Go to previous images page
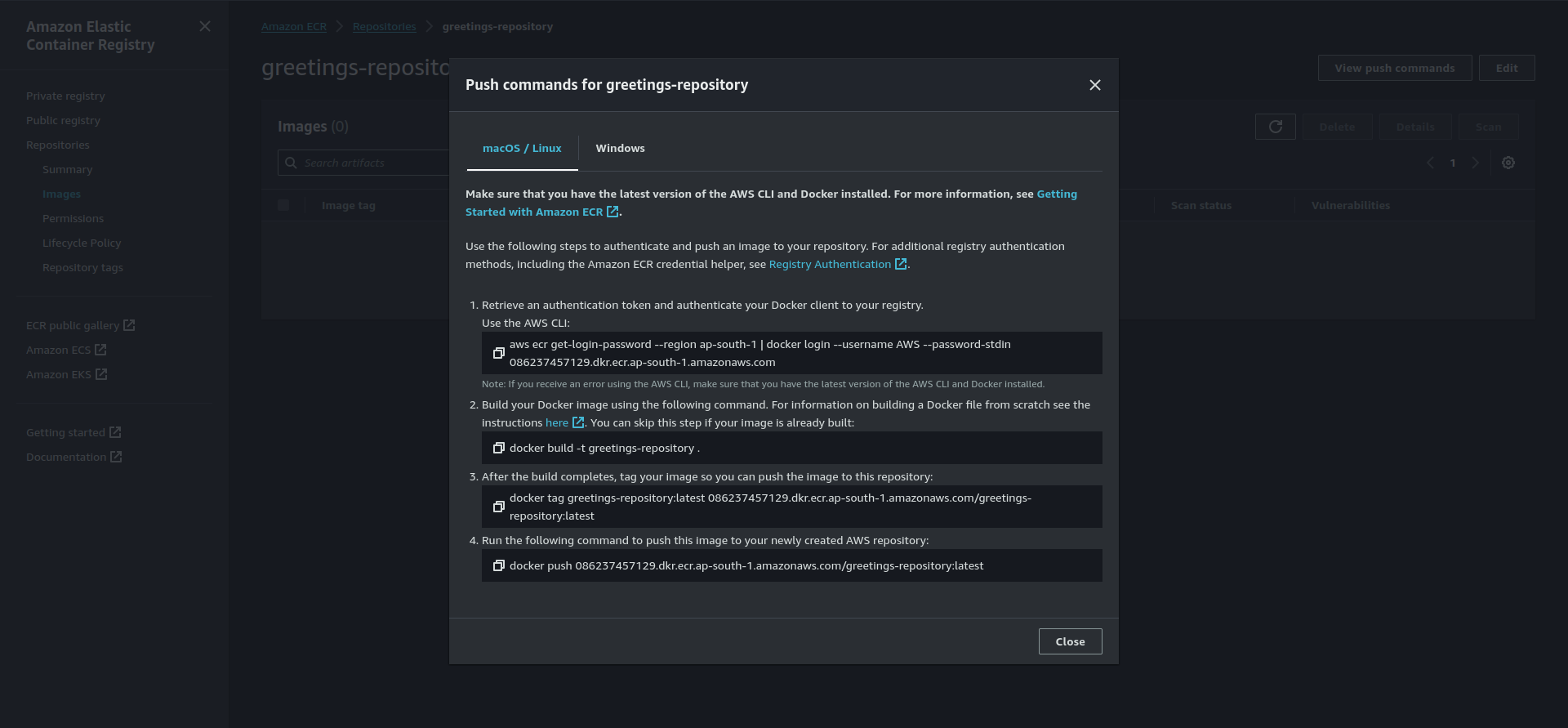This screenshot has width=1568, height=728. tap(1429, 163)
